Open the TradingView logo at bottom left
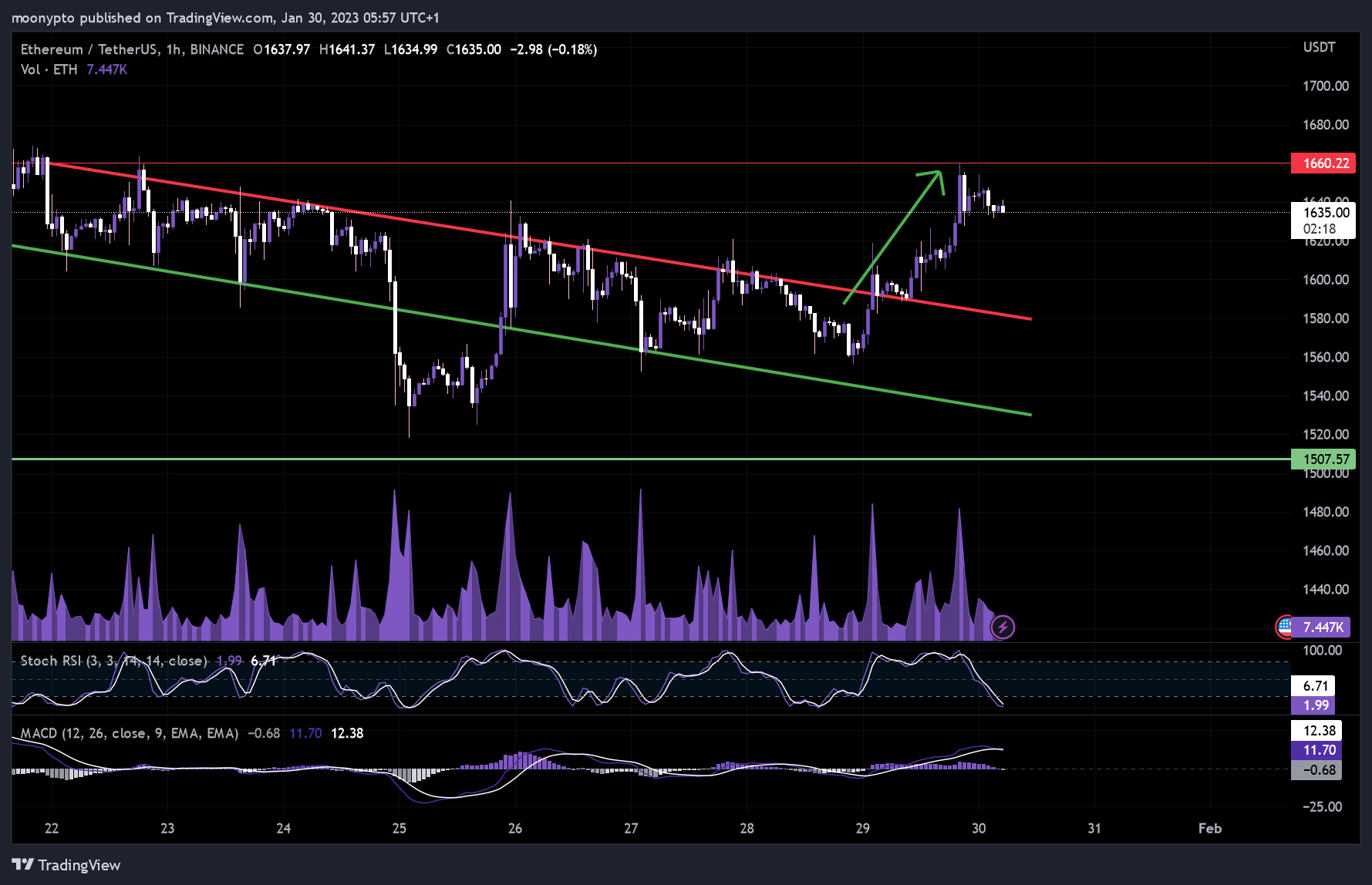This screenshot has width=1372, height=885. pyautogui.click(x=66, y=865)
